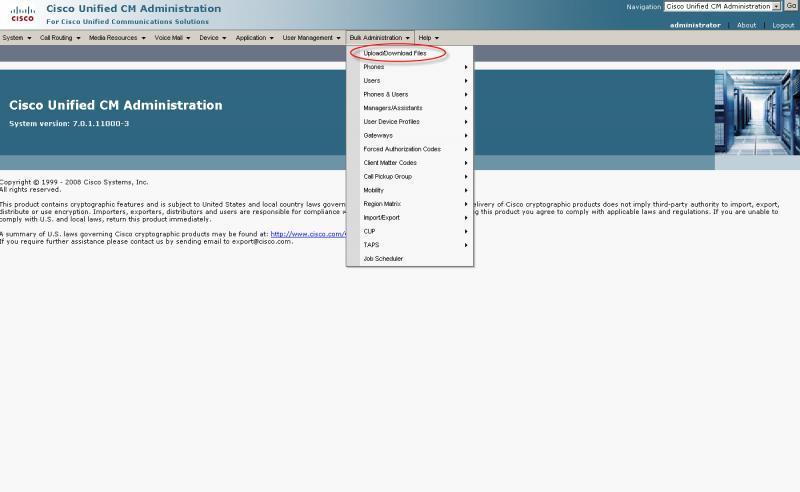Open the Device menu
Viewport: 800px width, 492px height.
click(212, 38)
